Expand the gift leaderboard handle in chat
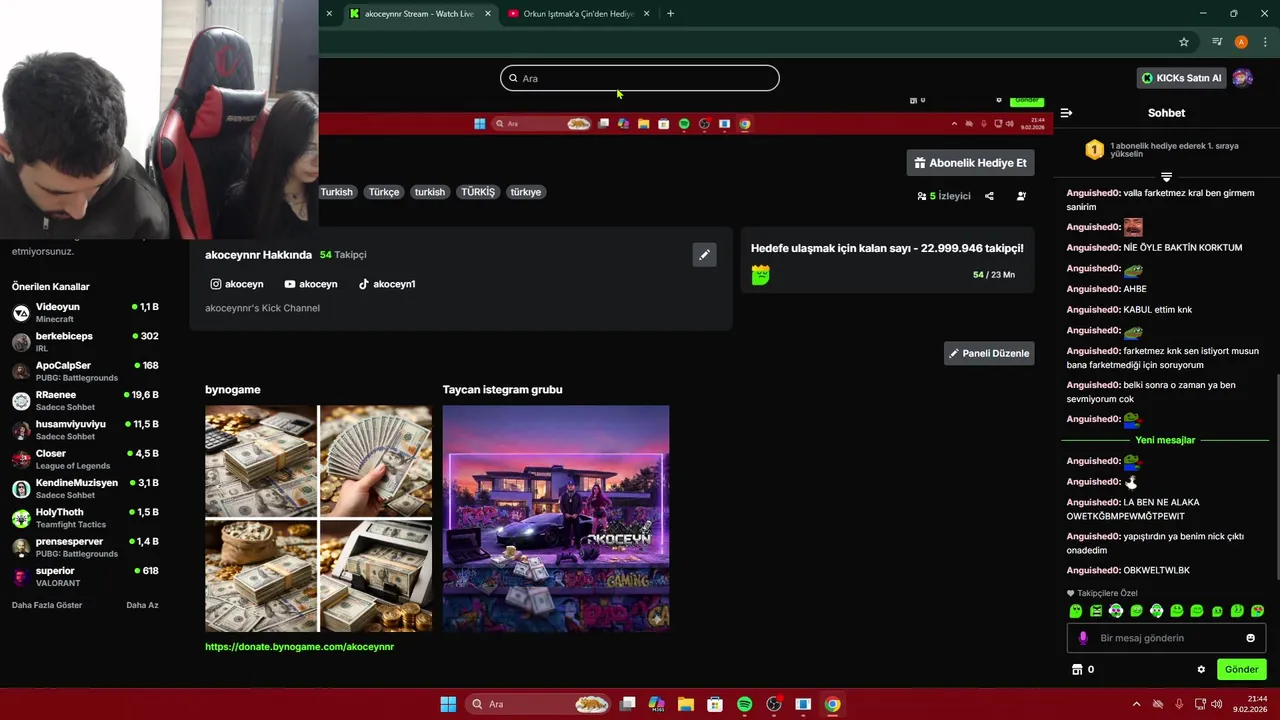Screen dimensions: 1280x720 [1166, 177]
